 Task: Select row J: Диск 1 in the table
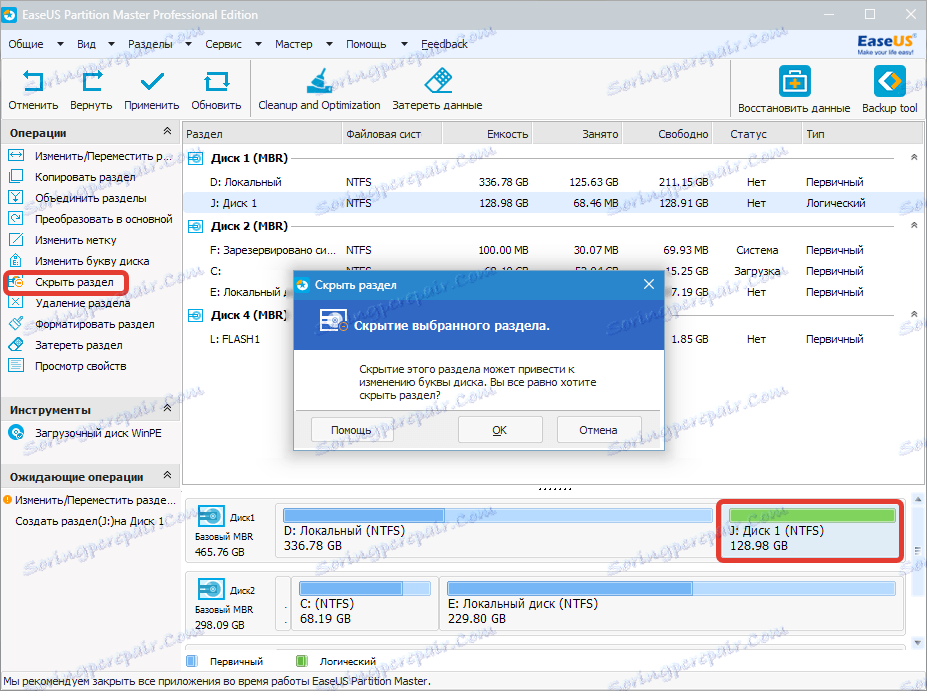pos(553,203)
